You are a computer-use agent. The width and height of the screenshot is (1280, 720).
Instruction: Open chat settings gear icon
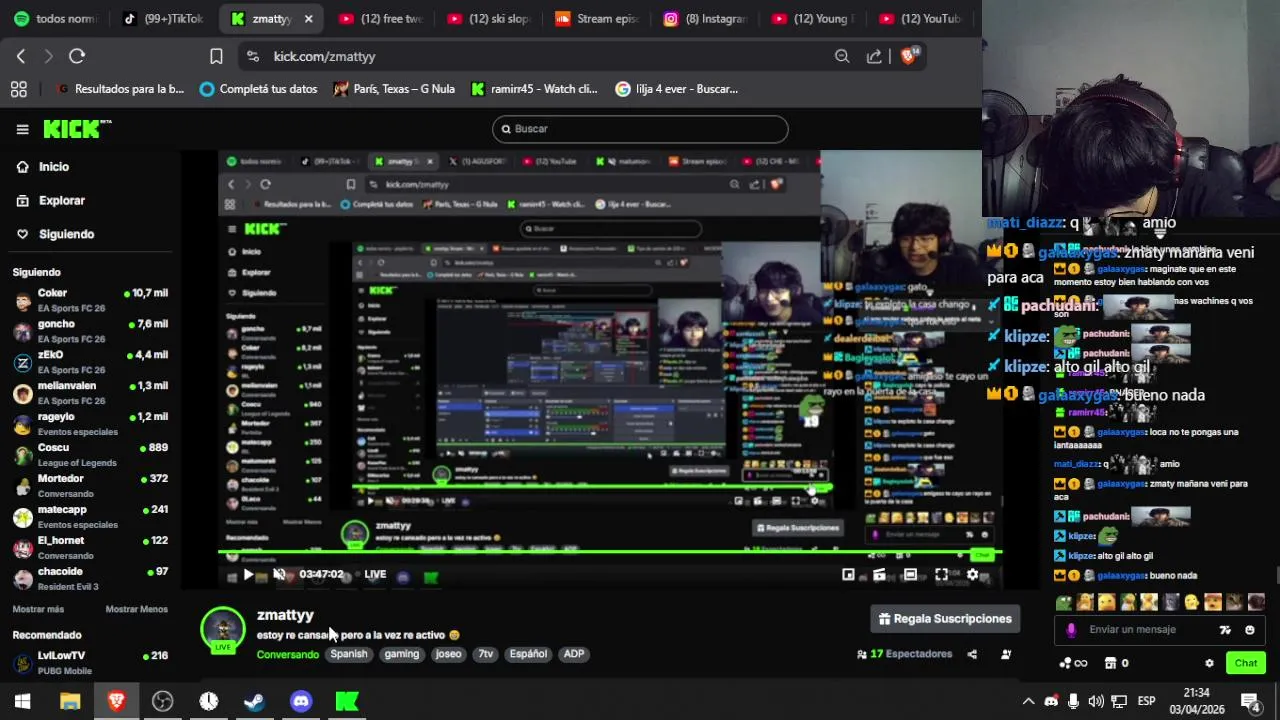[1209, 663]
